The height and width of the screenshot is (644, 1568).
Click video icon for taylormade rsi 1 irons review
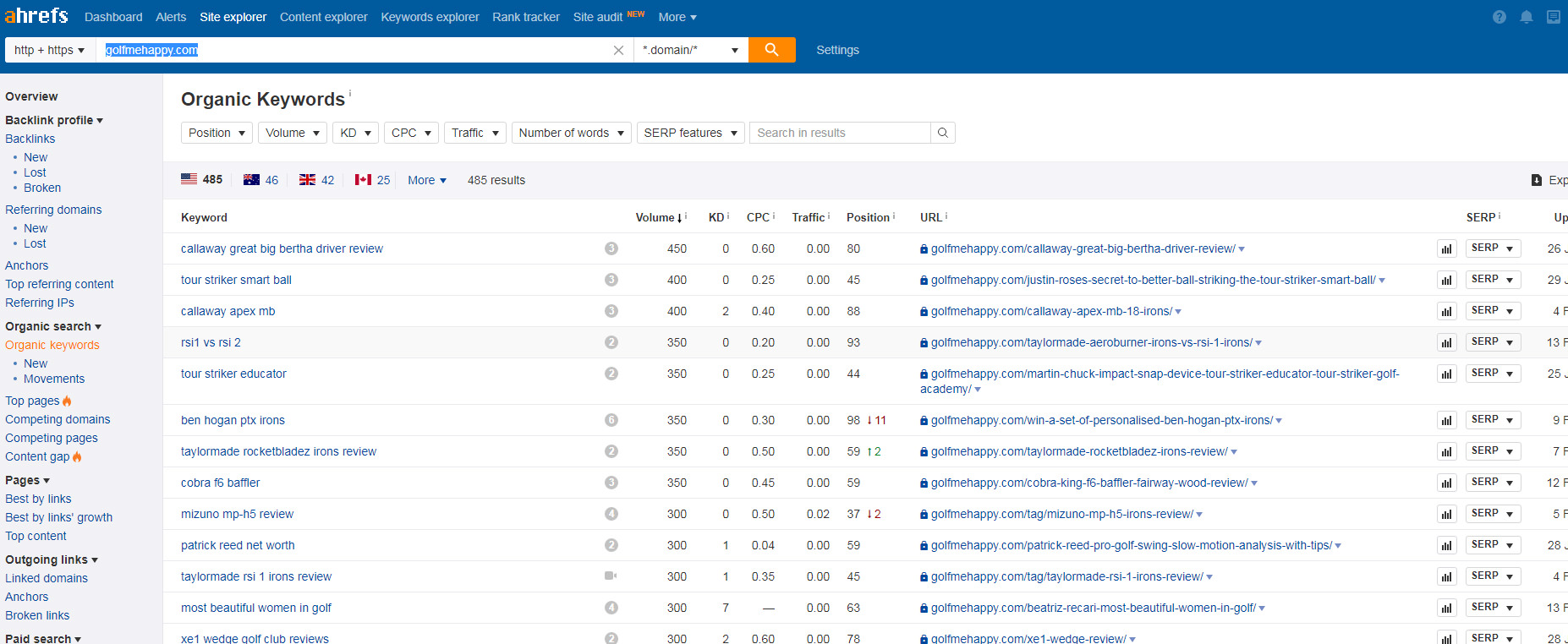tap(611, 576)
